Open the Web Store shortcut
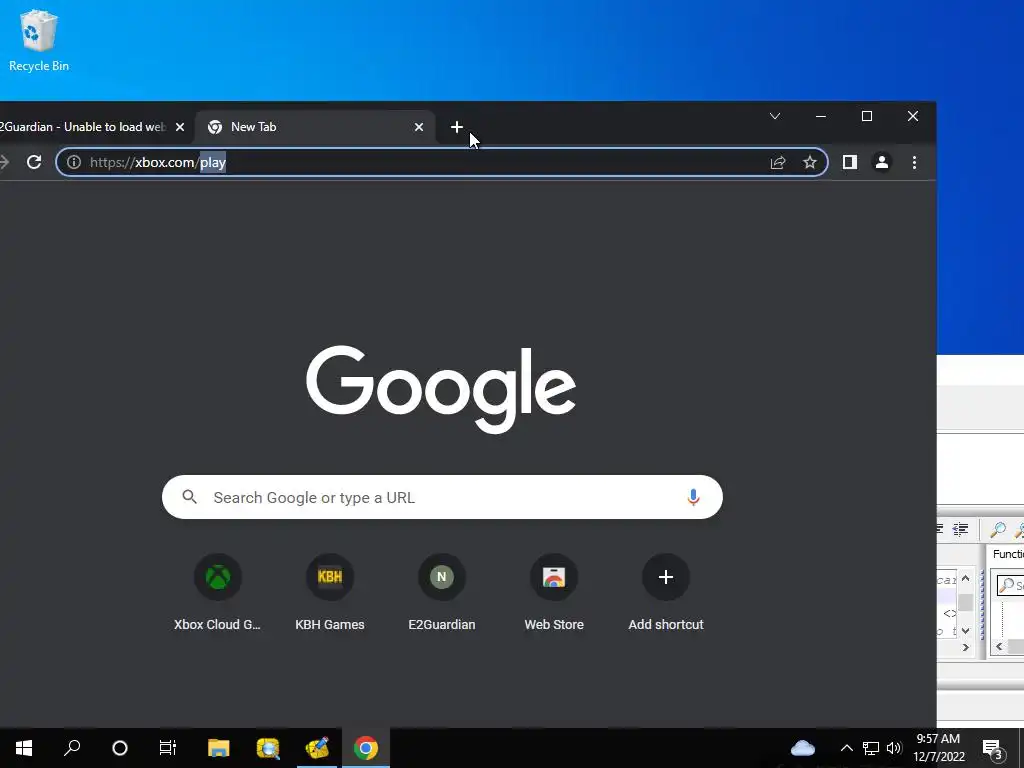The width and height of the screenshot is (1024, 768). coord(554,592)
